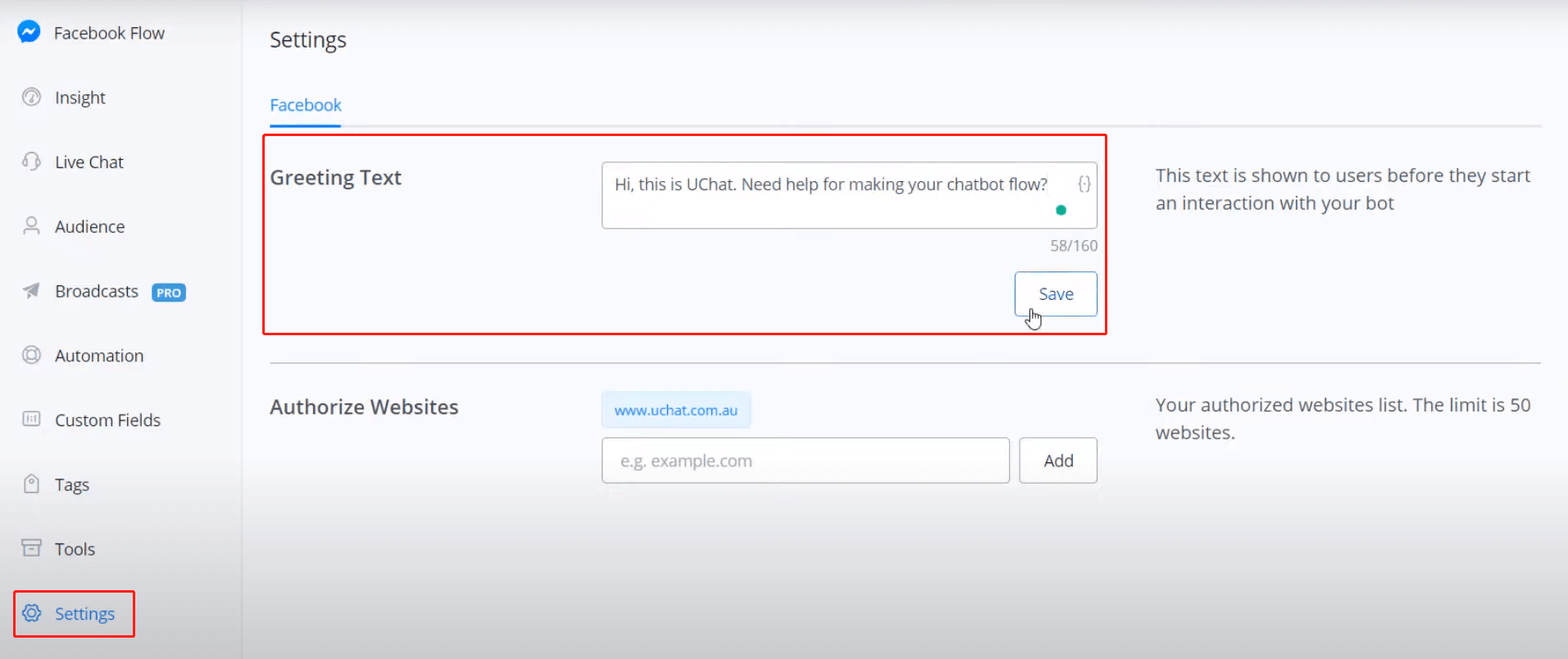The height and width of the screenshot is (659, 1568).
Task: Select the Audience person icon
Action: [x=31, y=225]
